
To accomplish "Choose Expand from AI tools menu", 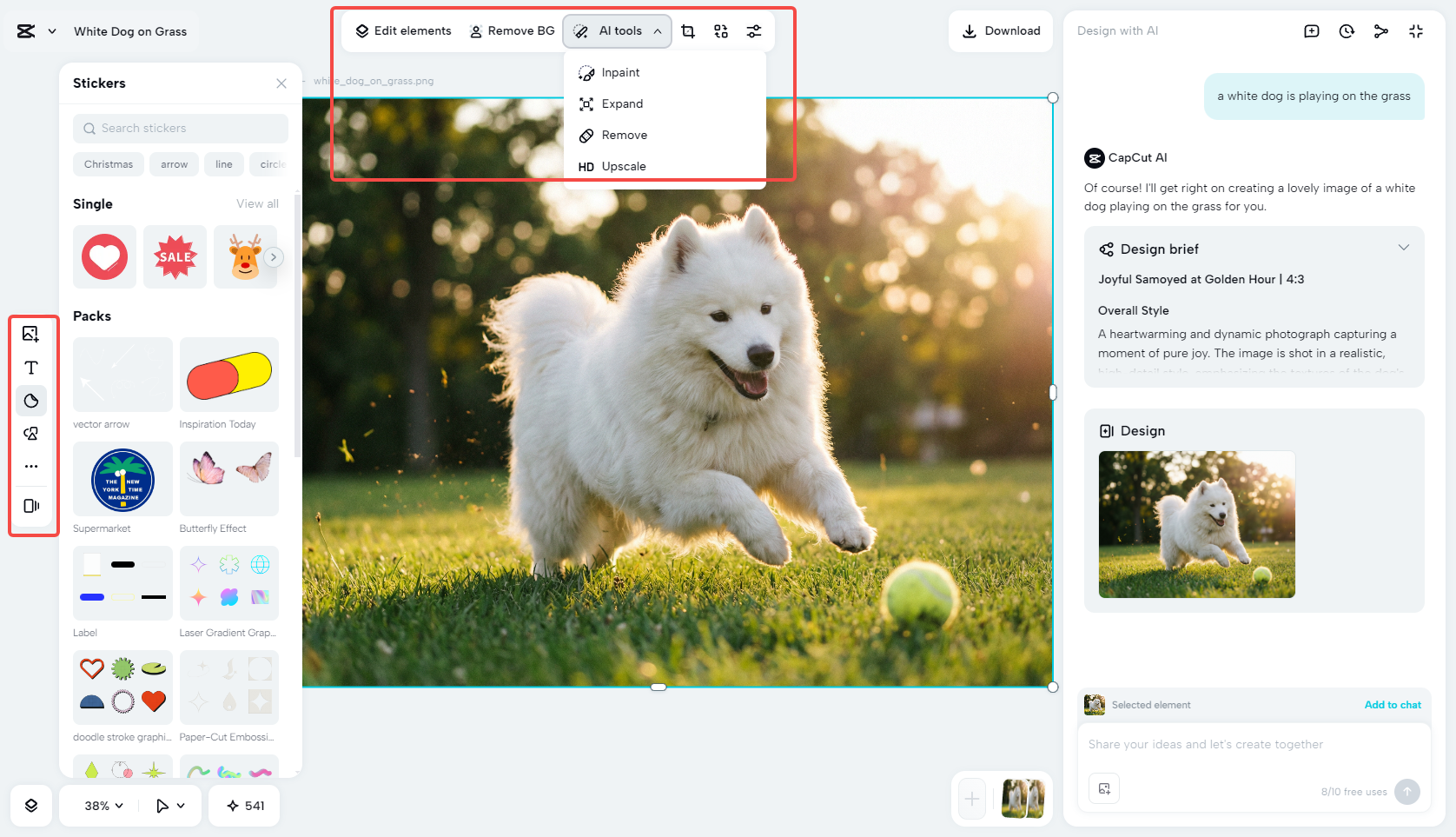I will coord(665,104).
